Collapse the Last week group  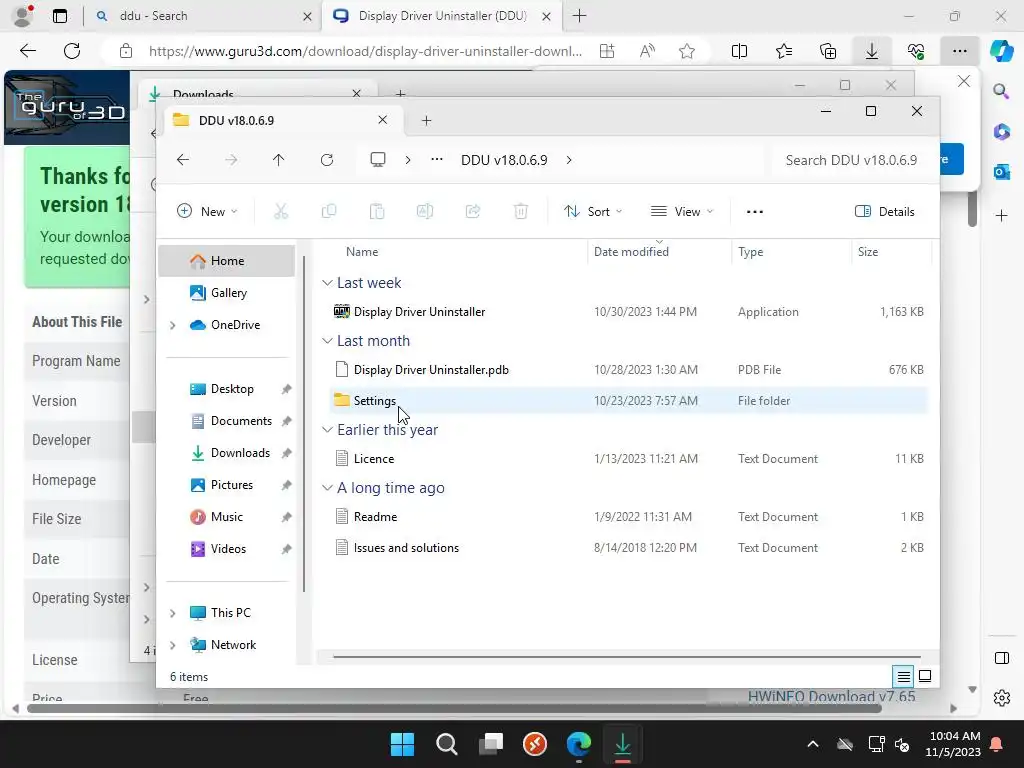327,283
